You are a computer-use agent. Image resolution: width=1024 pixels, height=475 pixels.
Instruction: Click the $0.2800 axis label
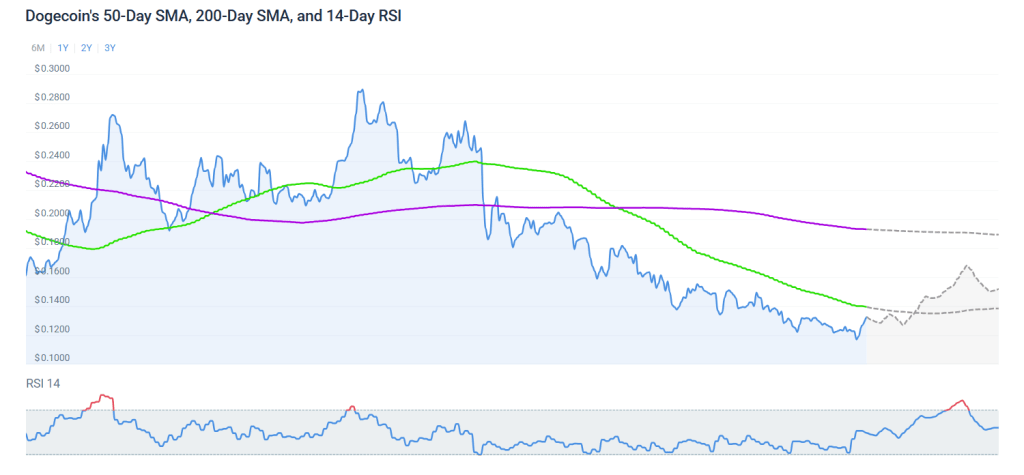click(x=52, y=97)
